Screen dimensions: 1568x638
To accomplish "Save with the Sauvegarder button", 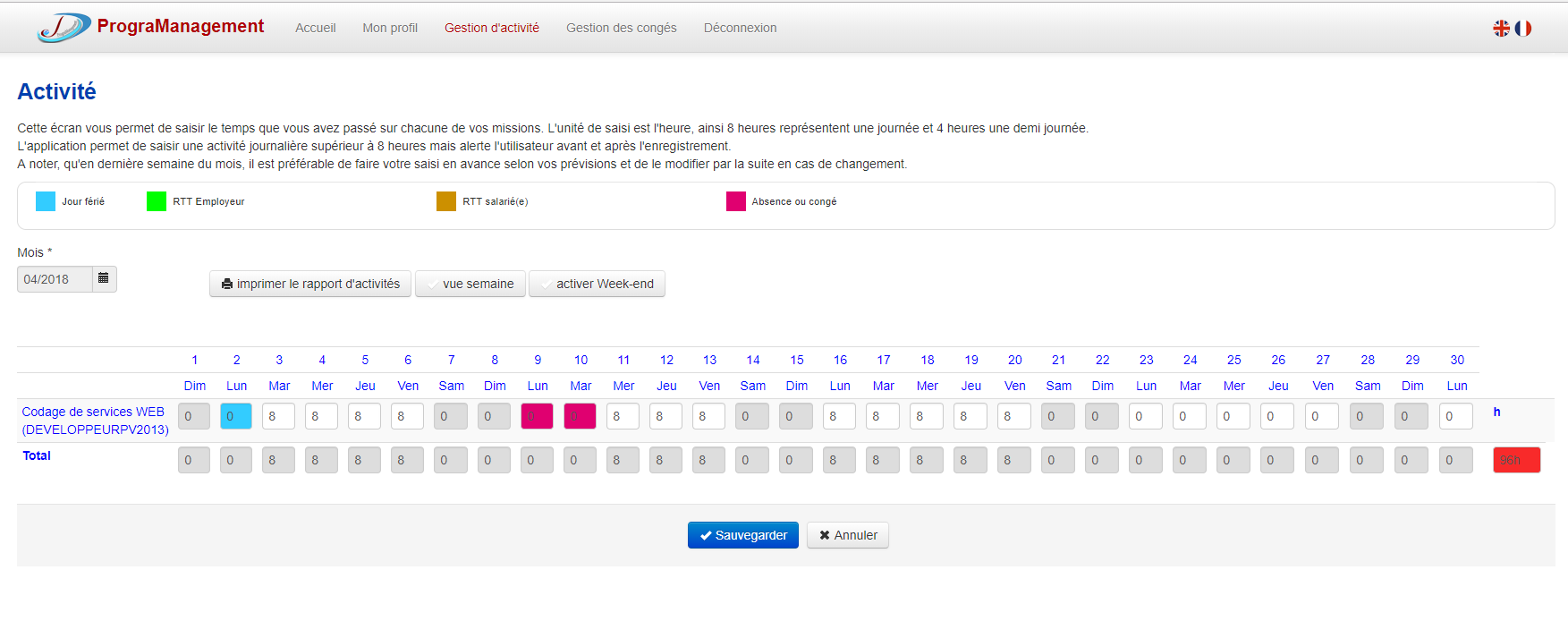I will (742, 535).
